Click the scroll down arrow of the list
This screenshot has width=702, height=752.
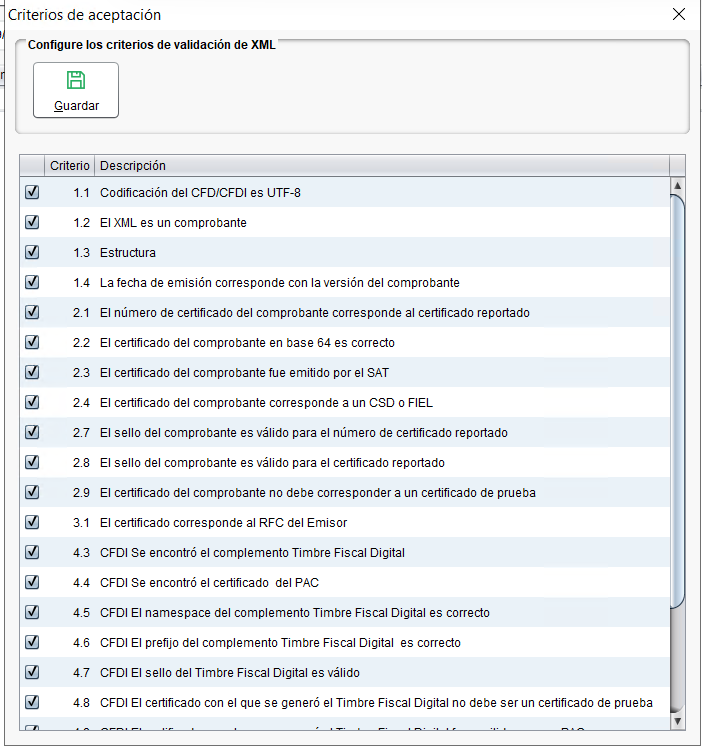(677, 720)
